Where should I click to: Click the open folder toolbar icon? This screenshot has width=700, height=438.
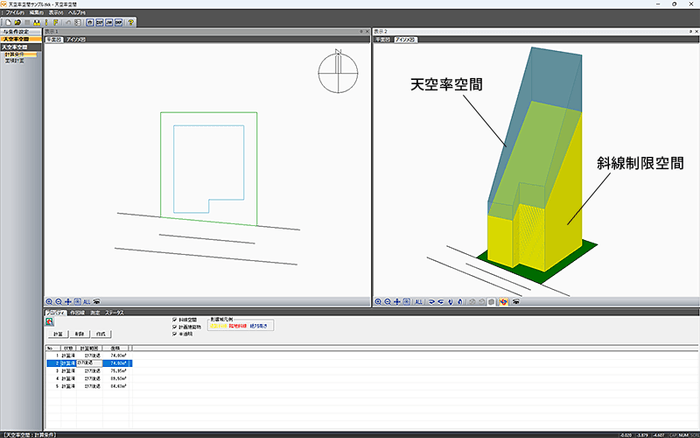click(17, 21)
